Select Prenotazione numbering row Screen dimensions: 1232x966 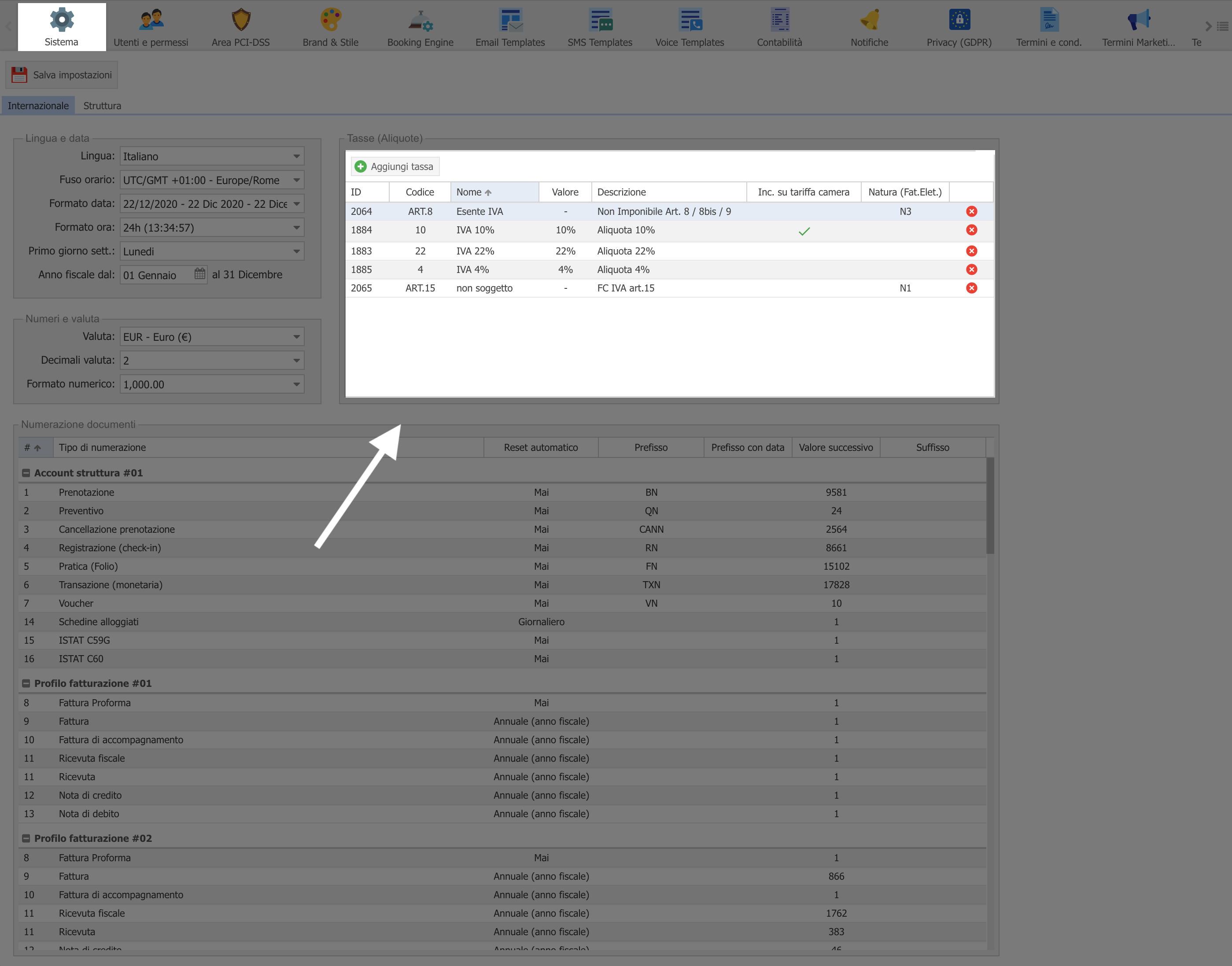(x=502, y=492)
